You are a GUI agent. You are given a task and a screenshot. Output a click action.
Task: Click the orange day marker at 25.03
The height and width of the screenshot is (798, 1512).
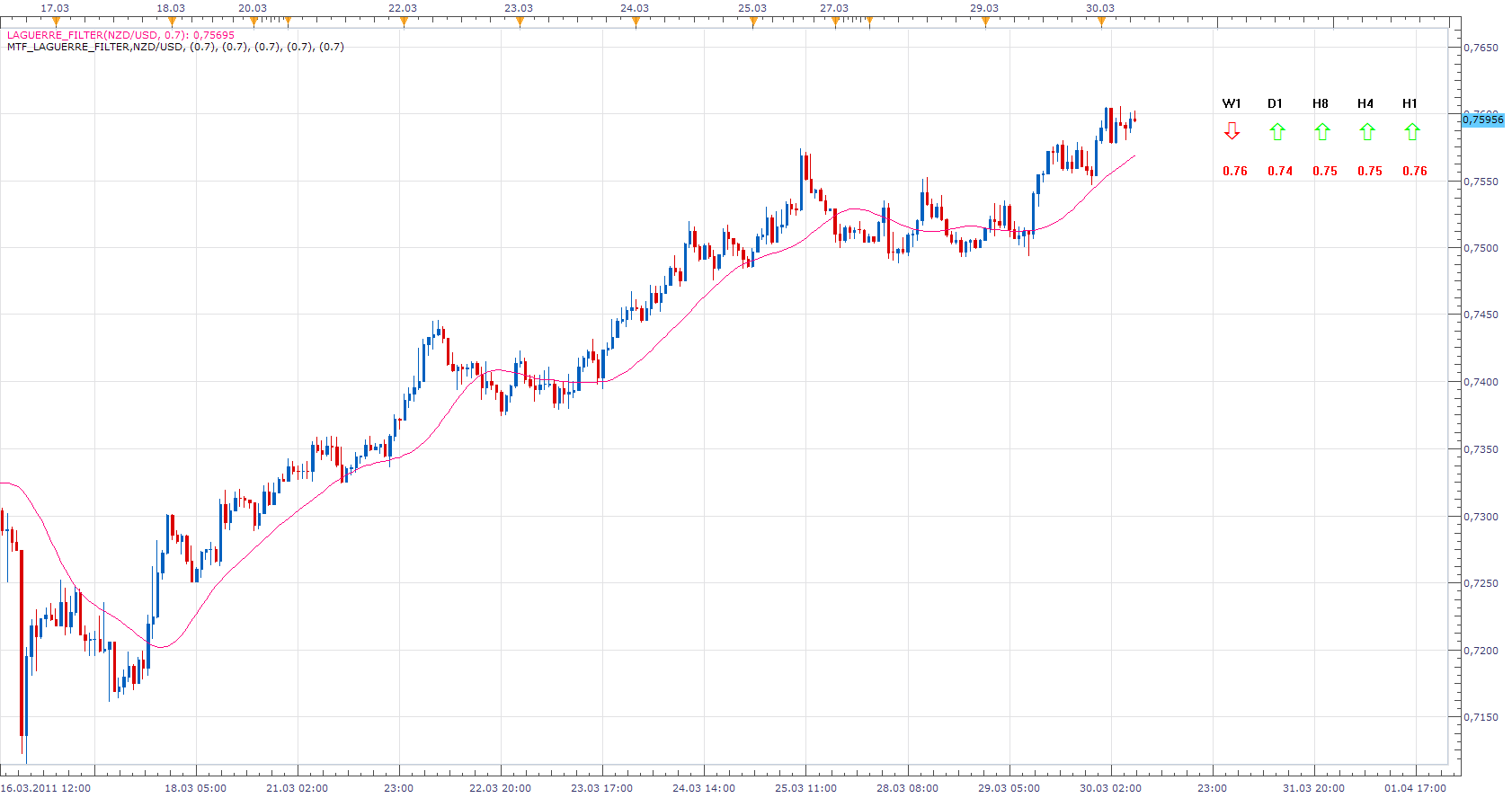tap(752, 22)
